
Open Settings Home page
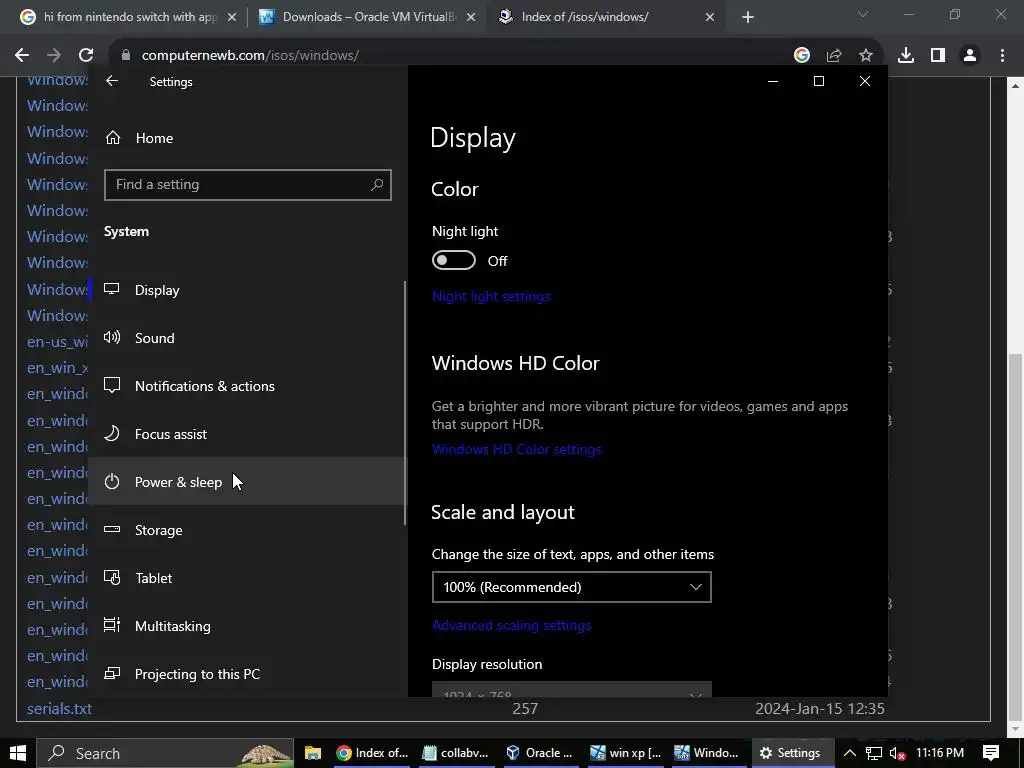coord(155,138)
